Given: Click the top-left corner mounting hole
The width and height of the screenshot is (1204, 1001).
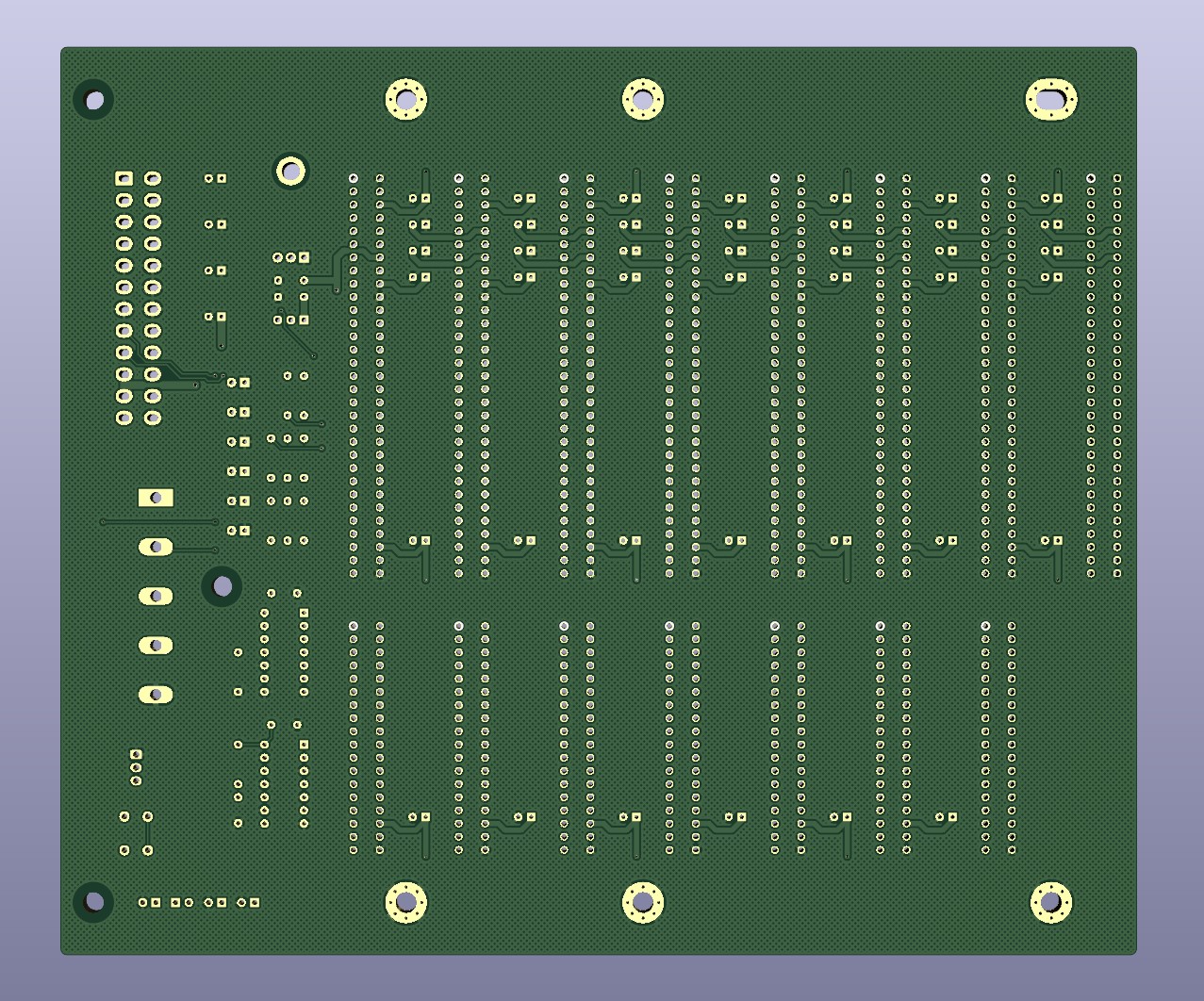Looking at the screenshot, I should tap(93, 100).
